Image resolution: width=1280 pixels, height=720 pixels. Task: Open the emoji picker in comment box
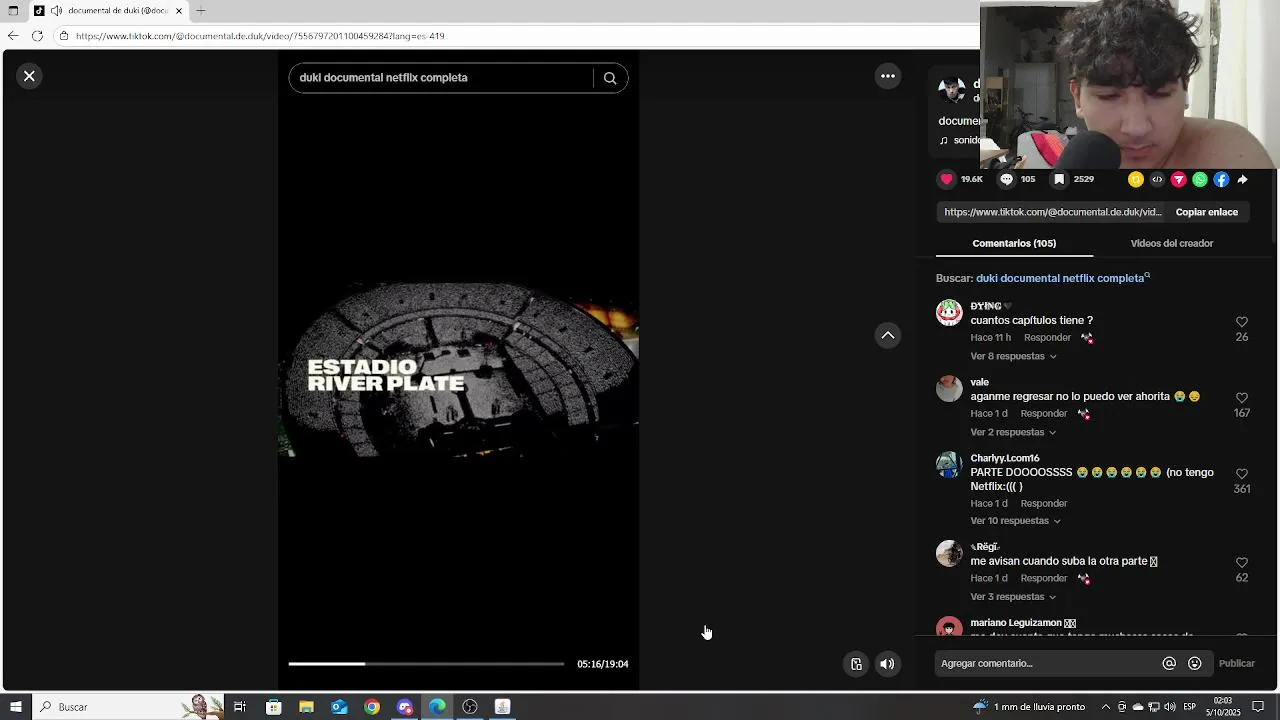(1194, 663)
